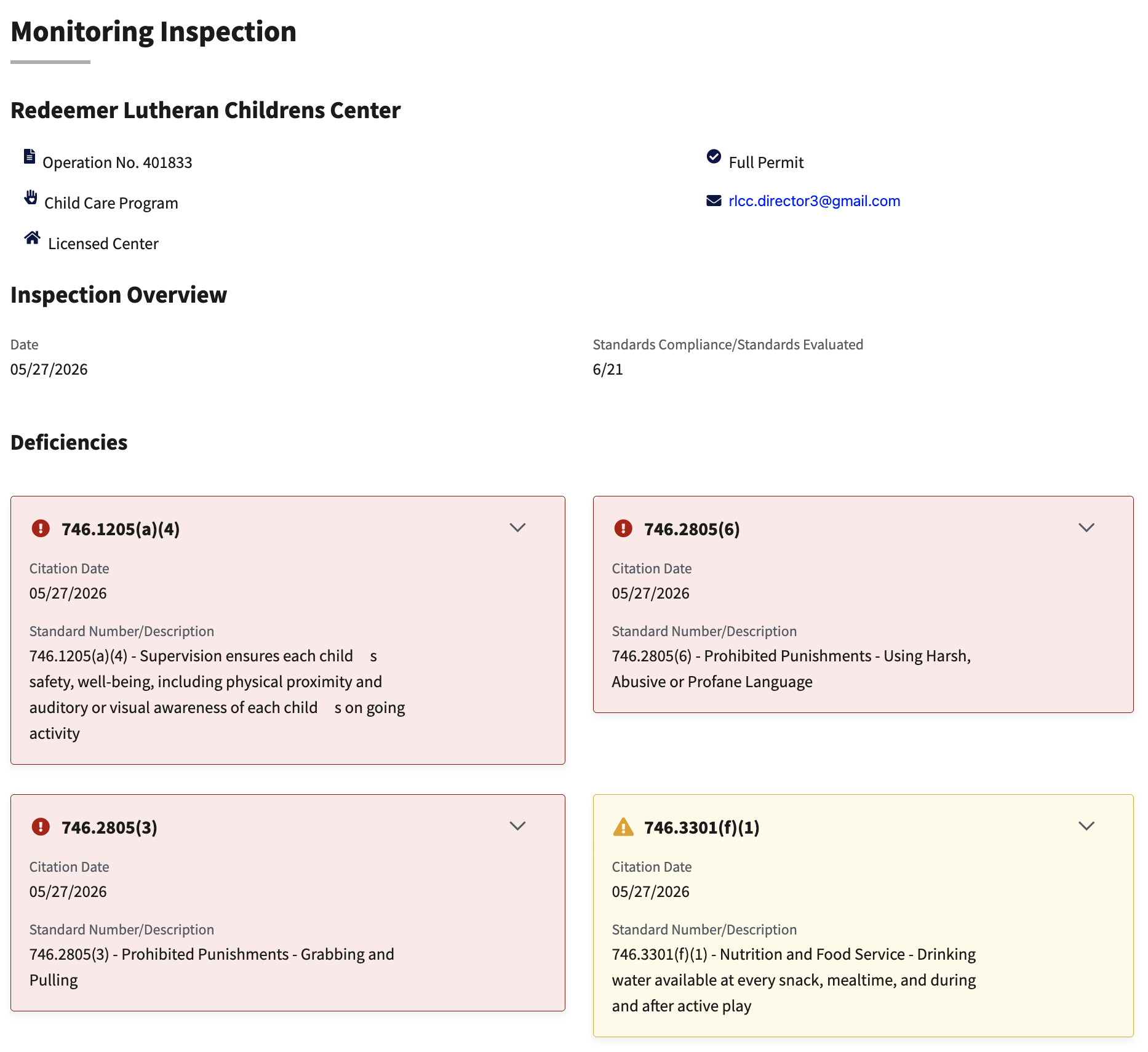Click the Deficiencies section heading
Viewport: 1148px width, 1052px height.
[69, 442]
